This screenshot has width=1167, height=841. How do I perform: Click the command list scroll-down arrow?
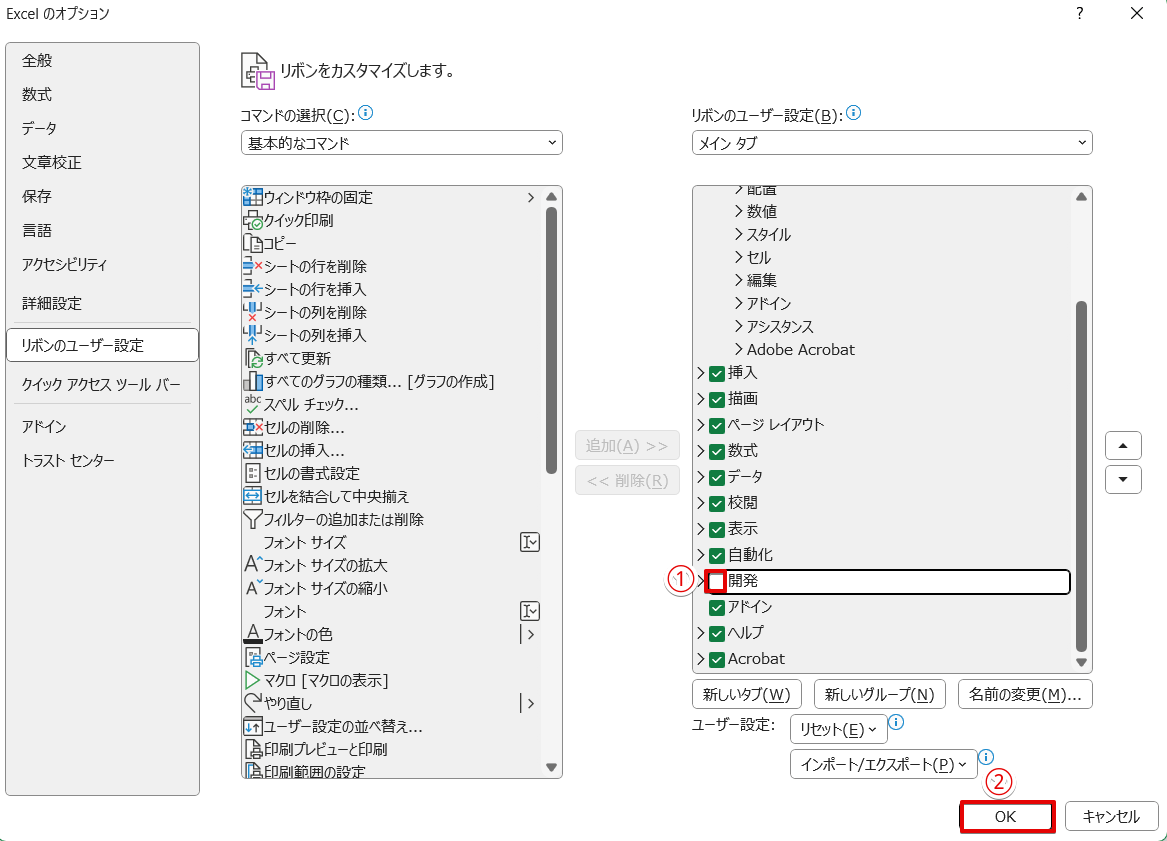pos(551,767)
